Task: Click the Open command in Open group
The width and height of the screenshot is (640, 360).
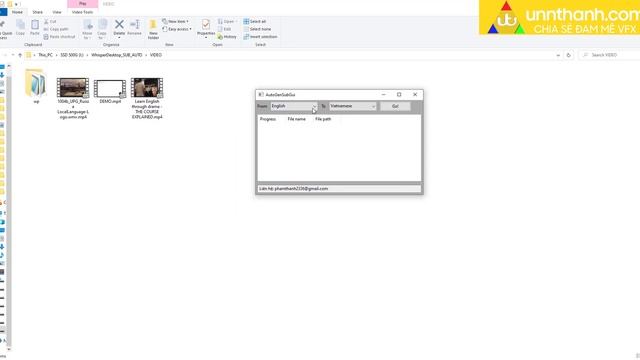Action: 226,22
